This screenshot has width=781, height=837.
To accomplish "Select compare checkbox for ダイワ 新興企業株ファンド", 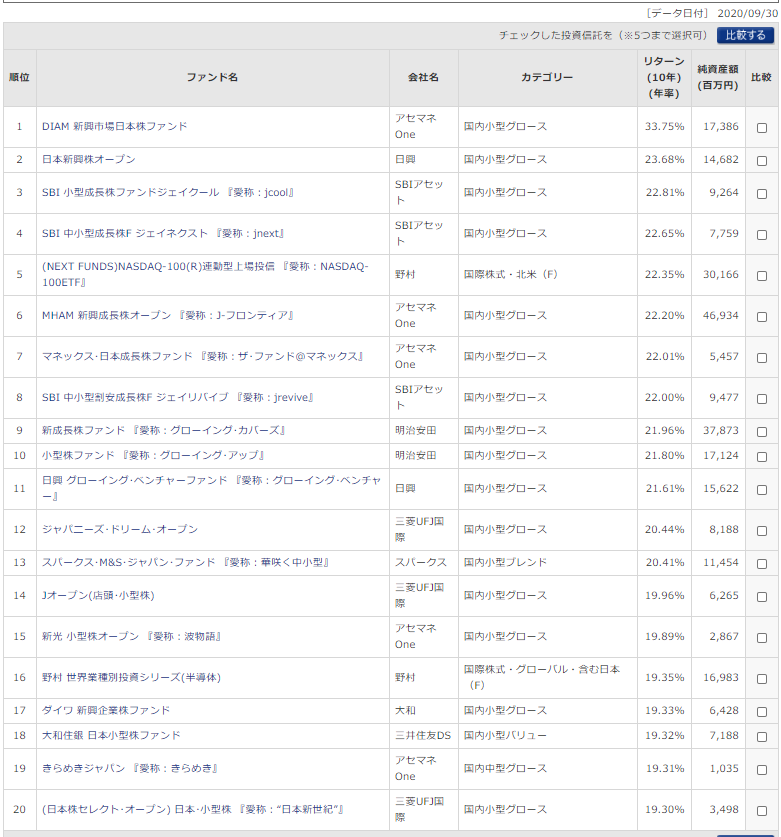I will pyautogui.click(x=762, y=712).
